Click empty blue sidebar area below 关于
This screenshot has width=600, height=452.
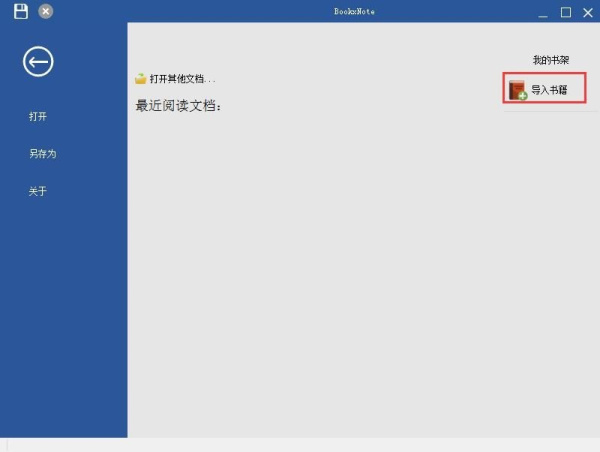click(63, 320)
